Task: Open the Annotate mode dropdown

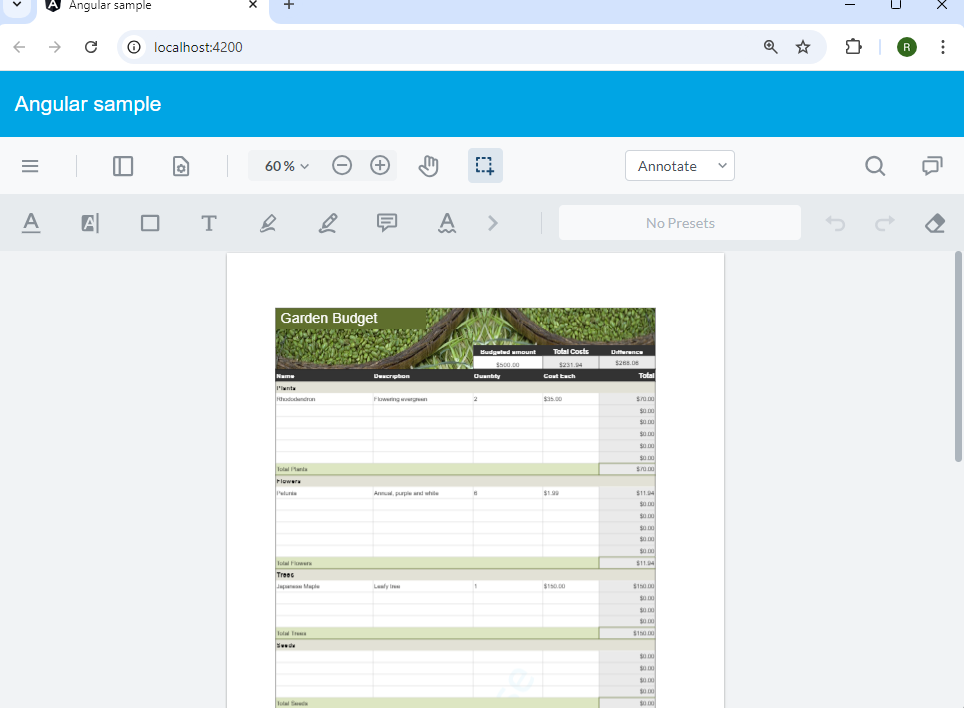Action: [x=680, y=165]
